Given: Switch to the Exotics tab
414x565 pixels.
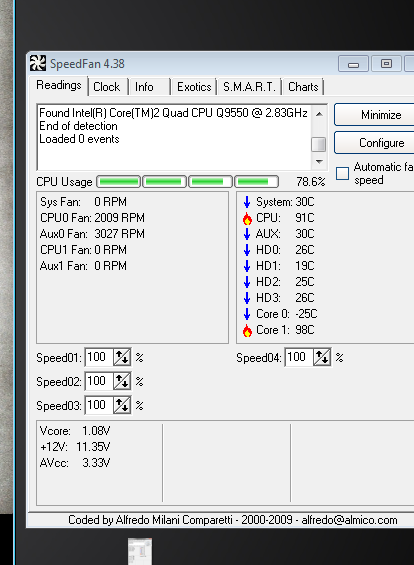Looking at the screenshot, I should pyautogui.click(x=194, y=87).
